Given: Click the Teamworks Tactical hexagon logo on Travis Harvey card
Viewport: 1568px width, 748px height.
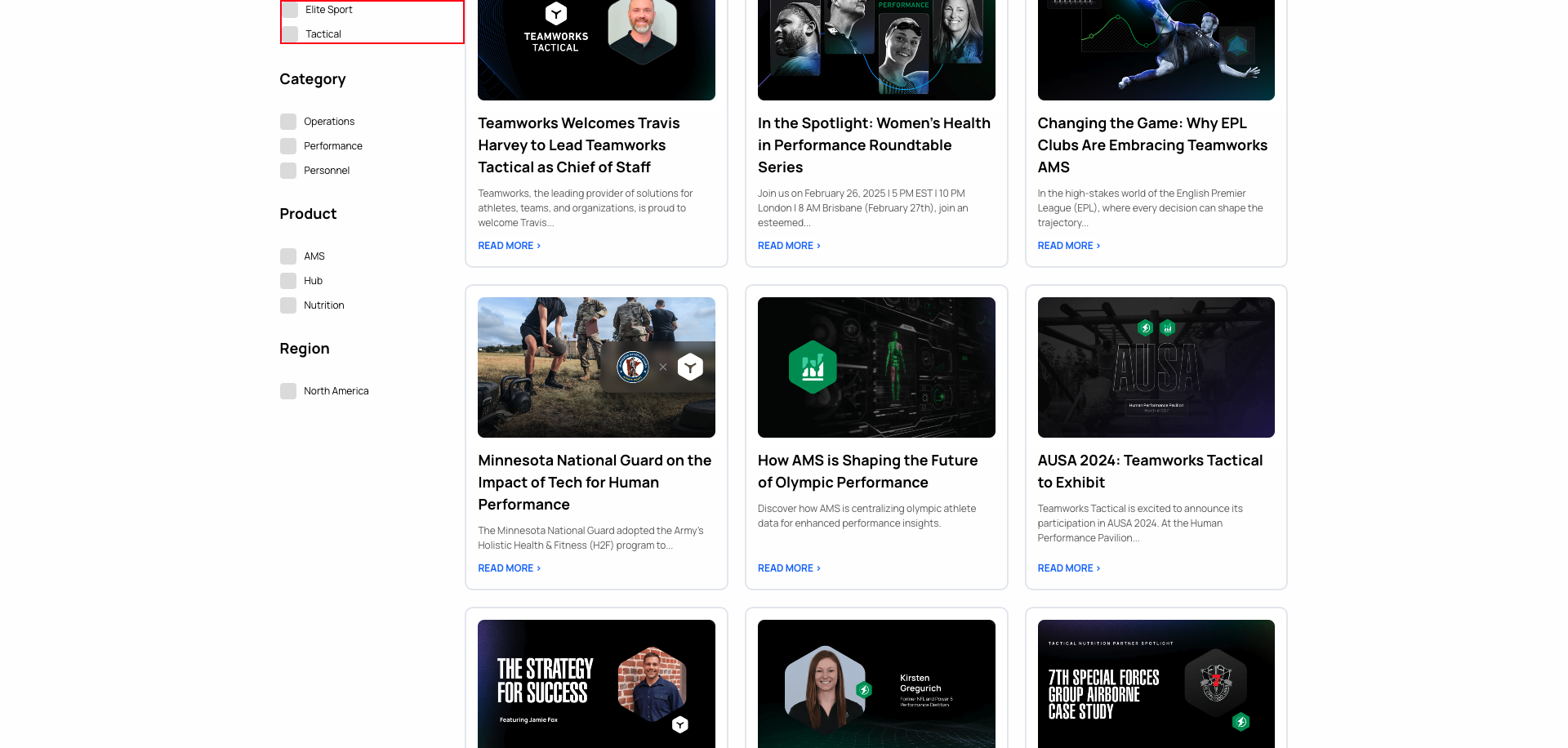Looking at the screenshot, I should (x=555, y=15).
